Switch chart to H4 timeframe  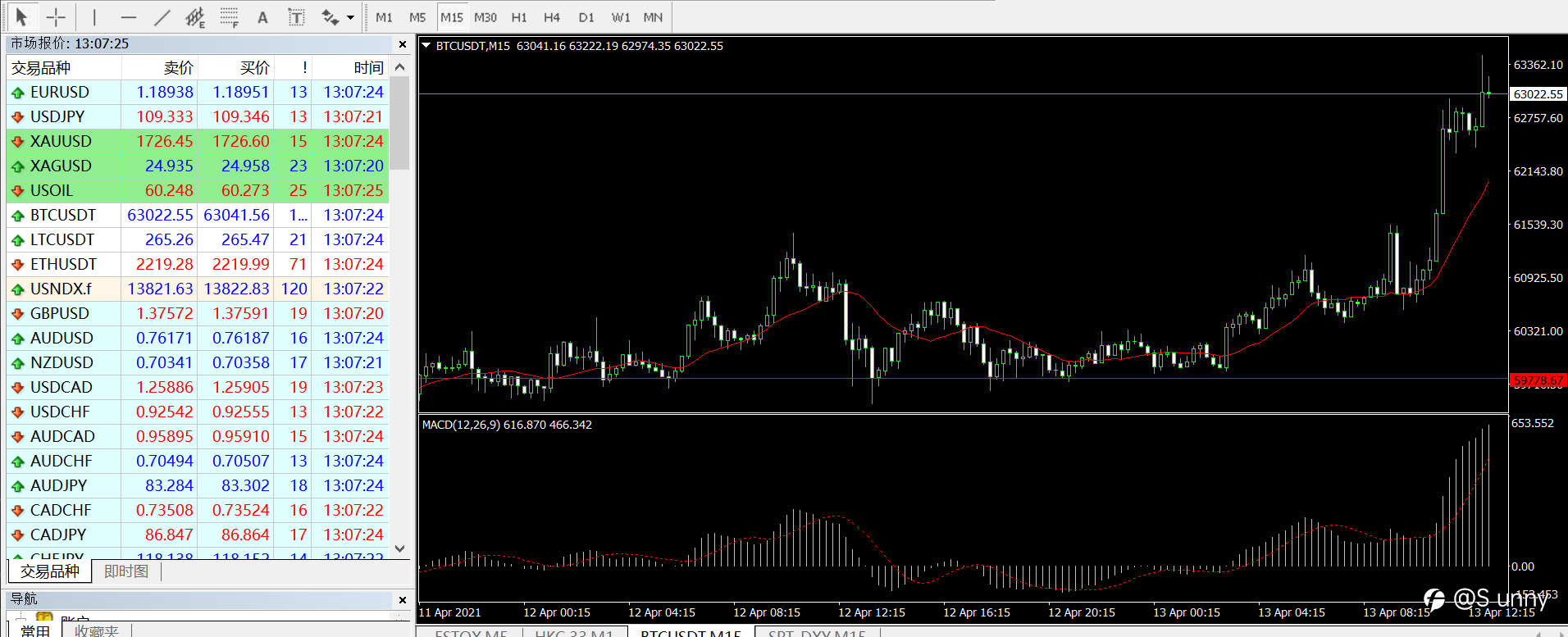point(552,17)
